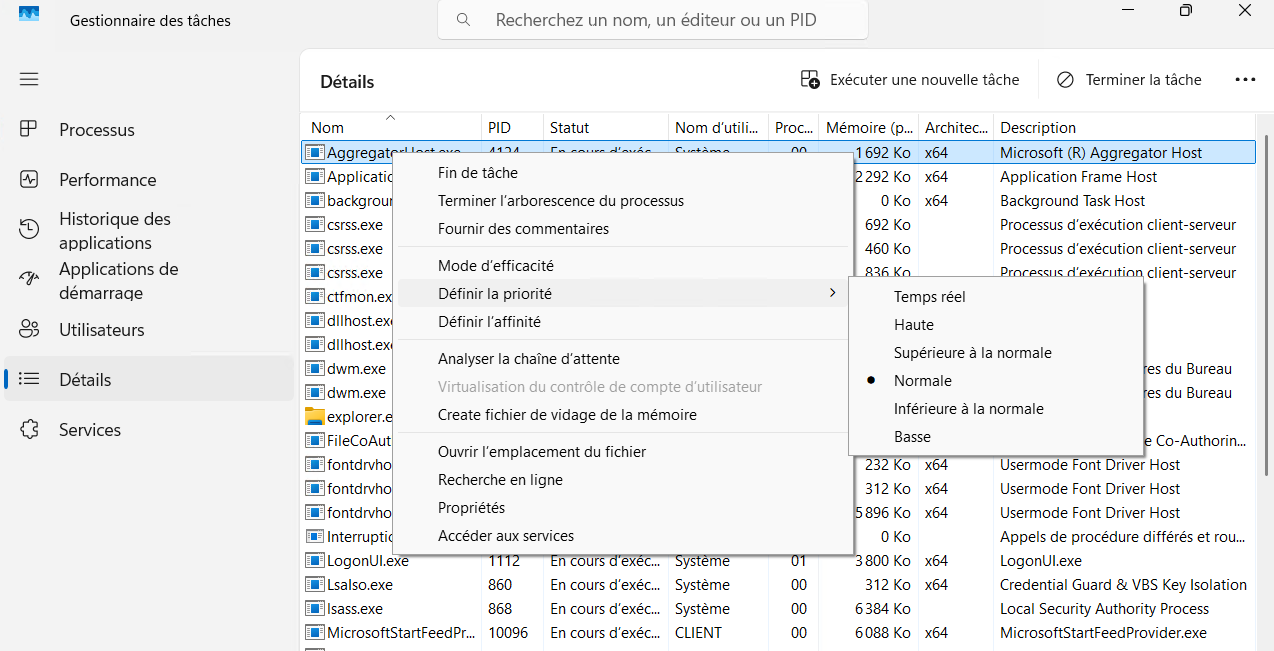Image resolution: width=1274 pixels, height=651 pixels.
Task: Set priority to Basse
Action: pyautogui.click(x=912, y=437)
